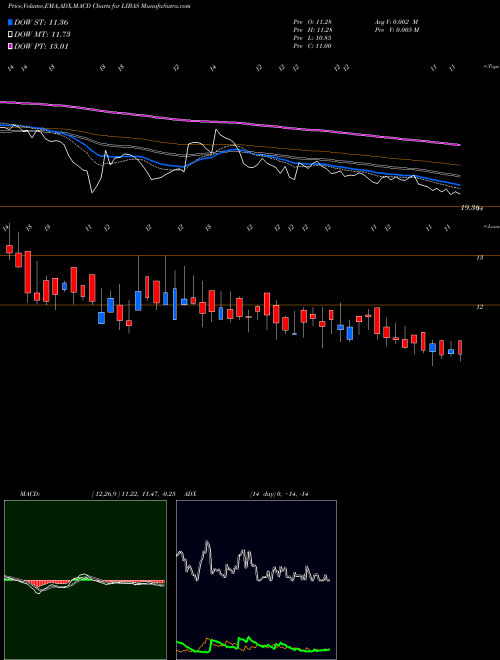
Task: Open the green MACD histogram chart
Action: point(85,580)
